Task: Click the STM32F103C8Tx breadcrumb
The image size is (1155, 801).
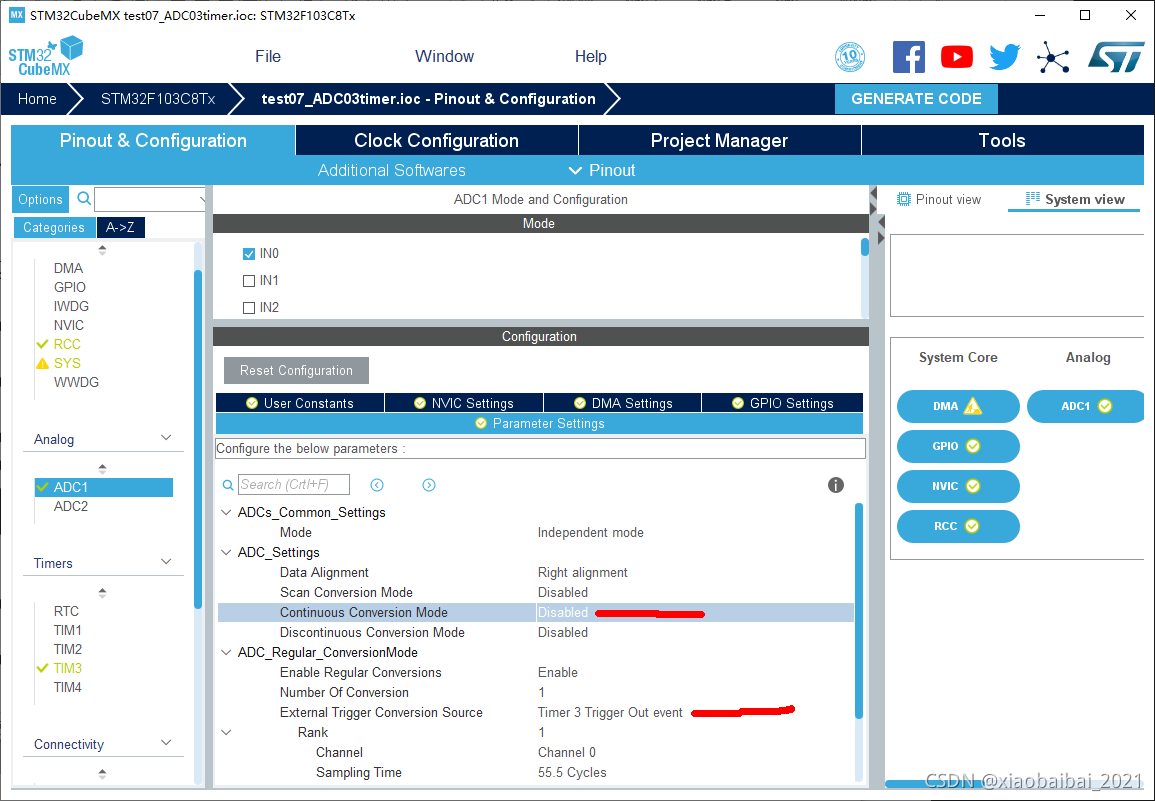Action: [158, 99]
